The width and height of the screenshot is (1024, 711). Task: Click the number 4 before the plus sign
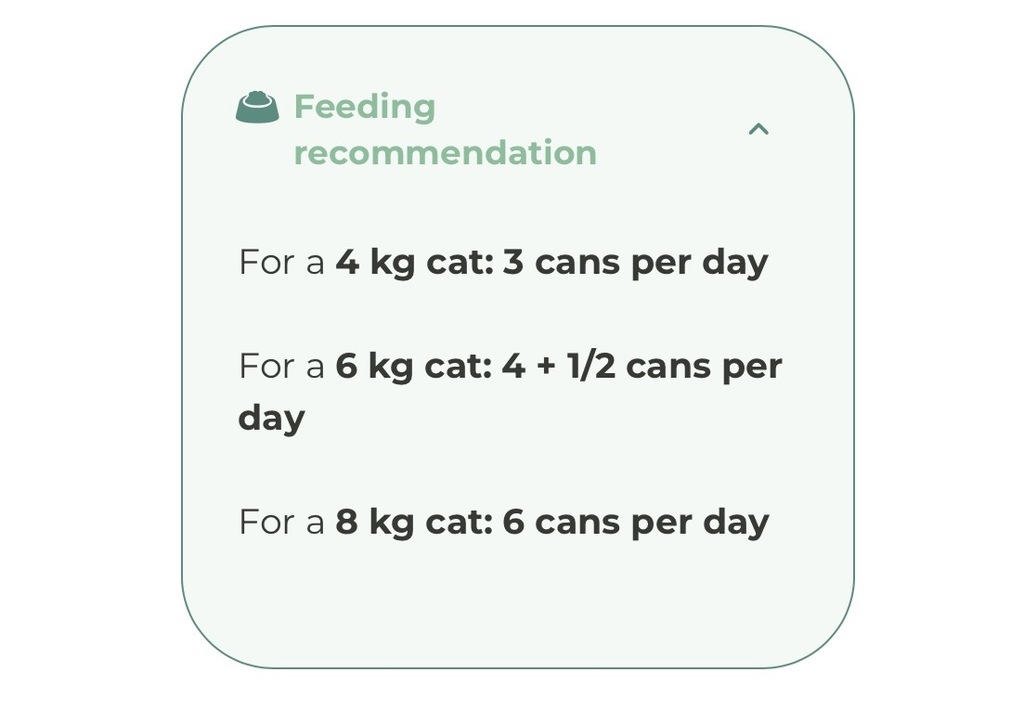513,367
